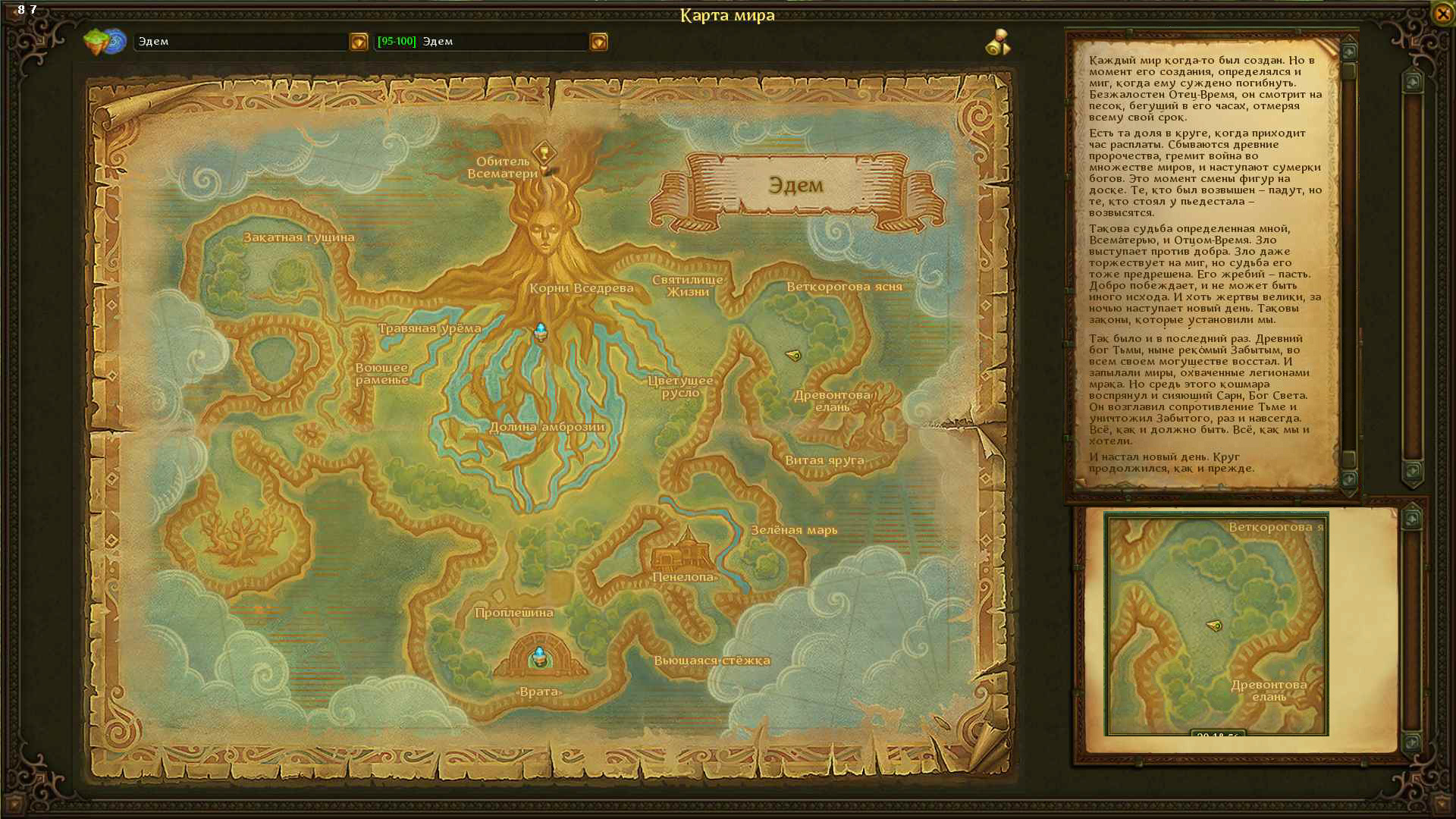1456x819 pixels.
Task: Click the player arrow marker near Древонтова елань
Action: 793,355
